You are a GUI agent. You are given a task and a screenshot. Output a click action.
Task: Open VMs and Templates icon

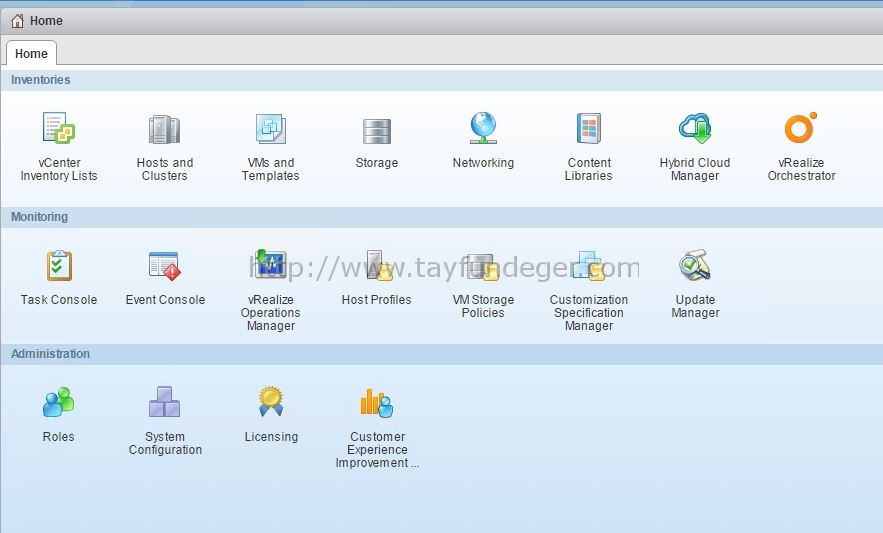pyautogui.click(x=271, y=128)
